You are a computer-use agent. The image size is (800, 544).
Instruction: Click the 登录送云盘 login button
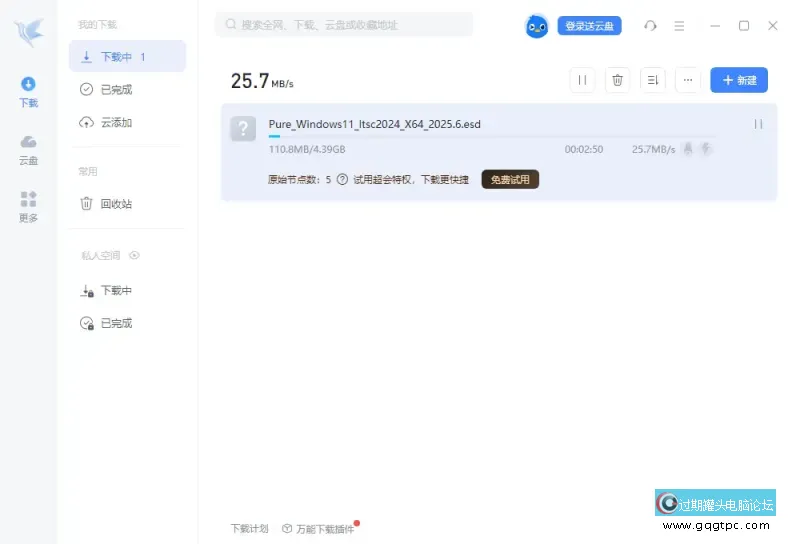pyautogui.click(x=589, y=26)
